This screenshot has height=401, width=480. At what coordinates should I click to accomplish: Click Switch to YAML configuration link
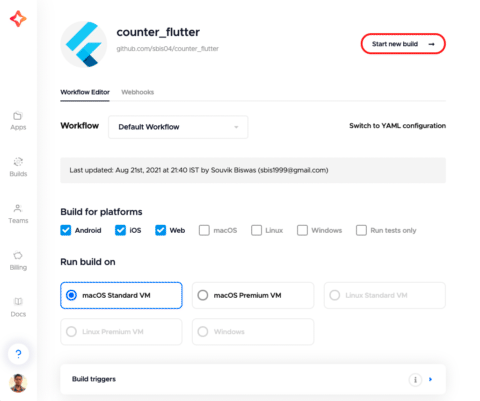[x=397, y=126]
